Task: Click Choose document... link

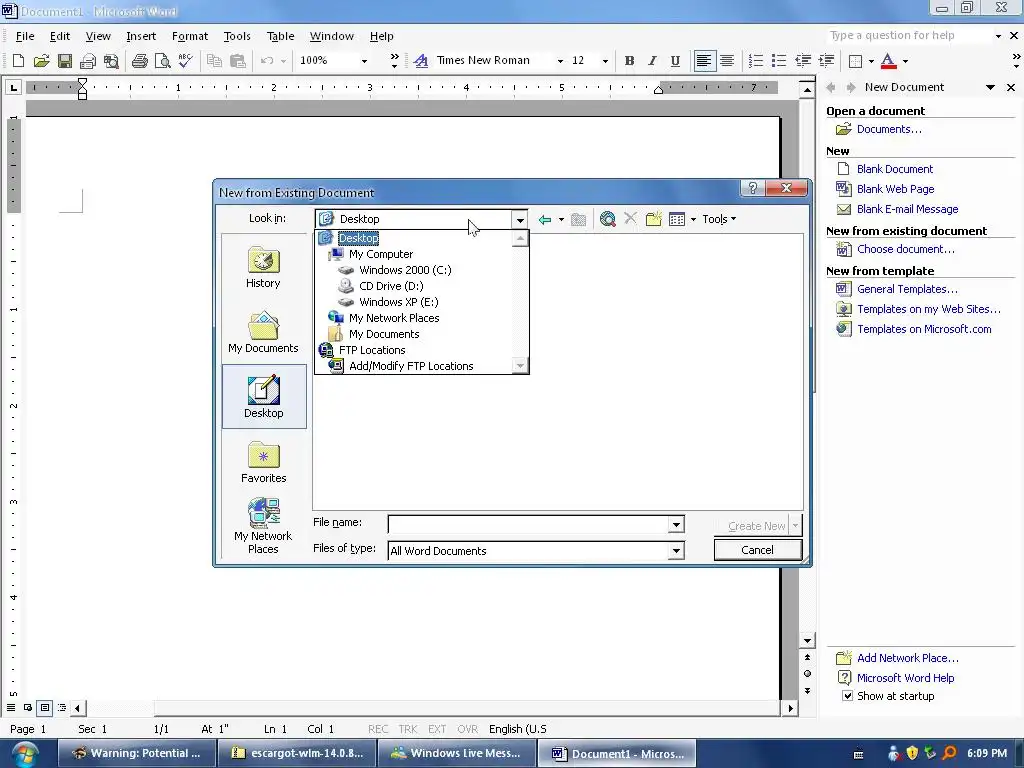Action: [905, 249]
